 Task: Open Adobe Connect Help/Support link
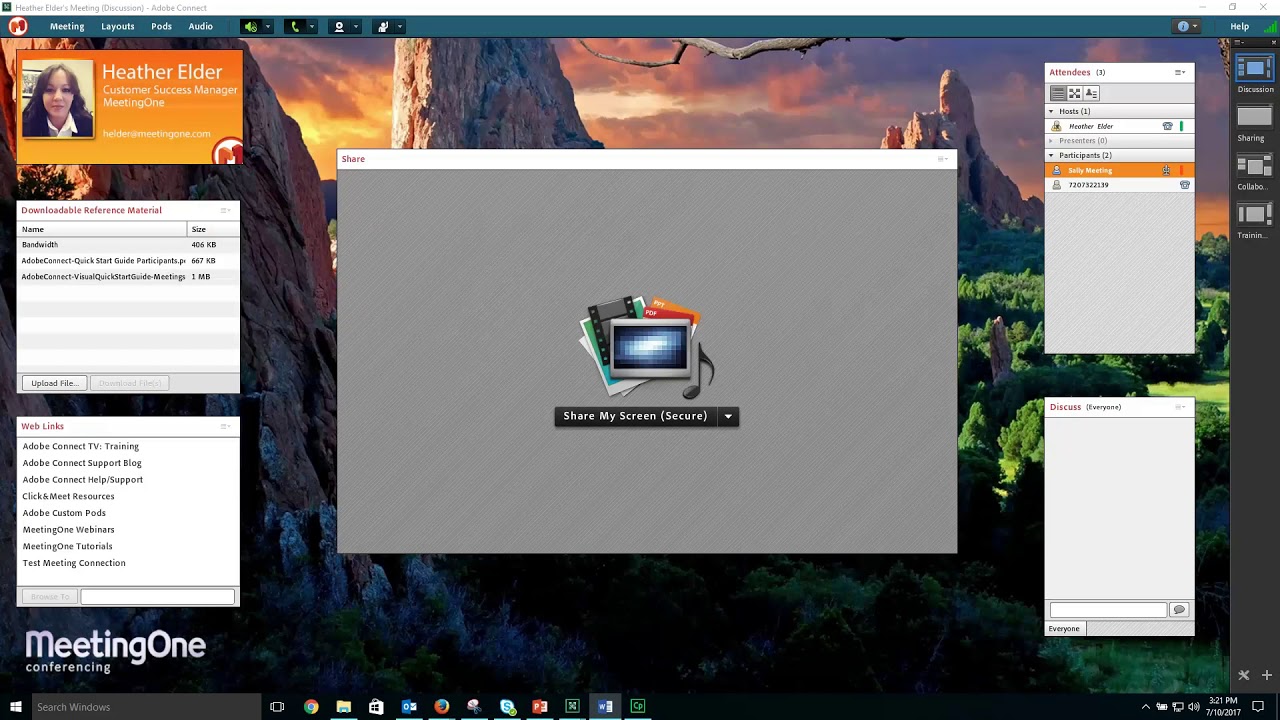click(83, 480)
